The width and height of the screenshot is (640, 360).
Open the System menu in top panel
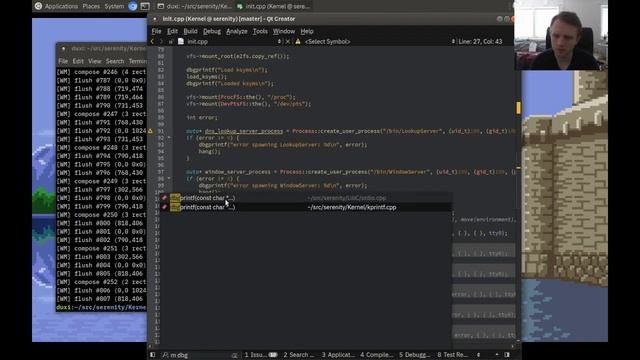click(114, 6)
